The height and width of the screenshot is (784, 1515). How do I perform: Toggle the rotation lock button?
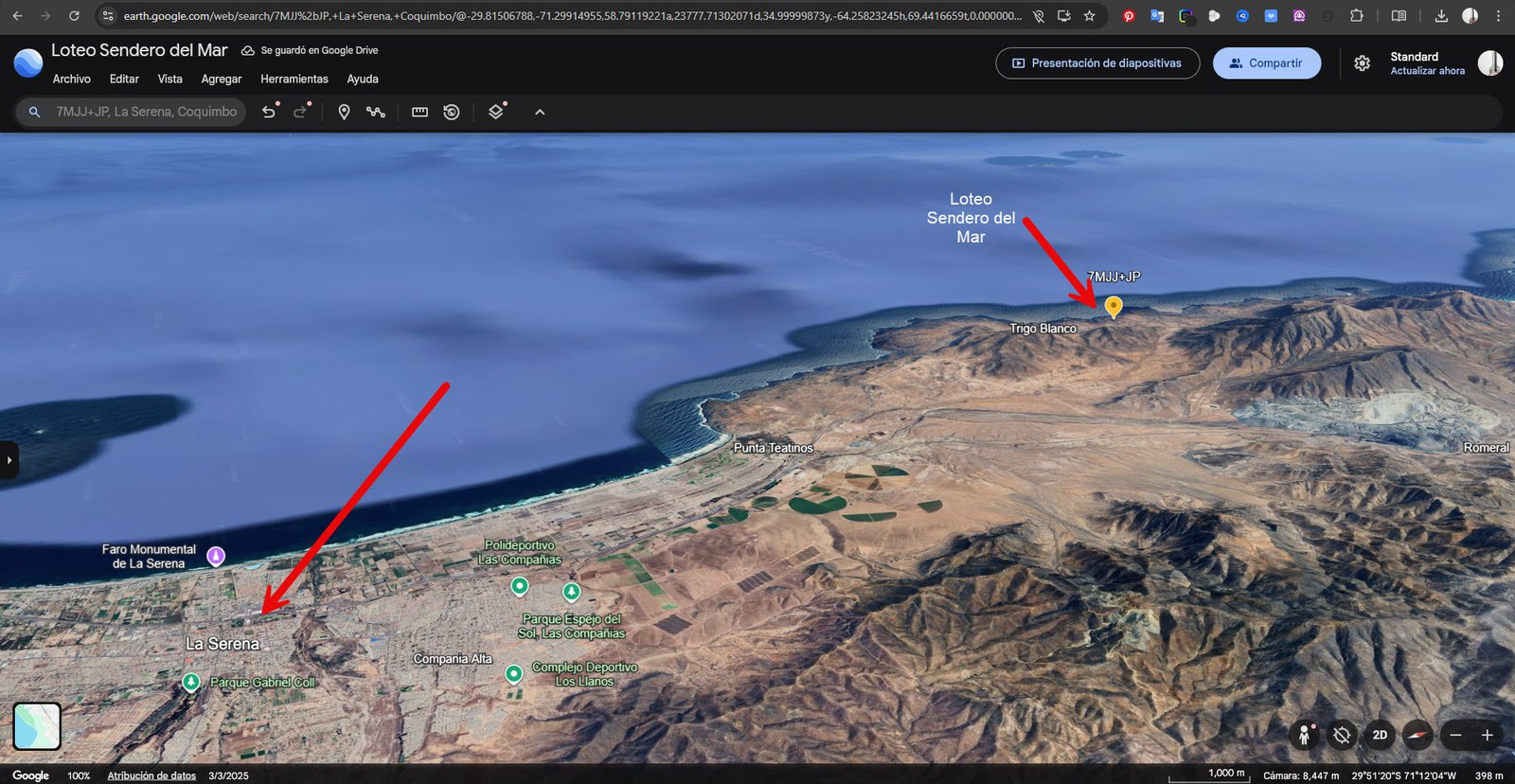click(x=1342, y=735)
